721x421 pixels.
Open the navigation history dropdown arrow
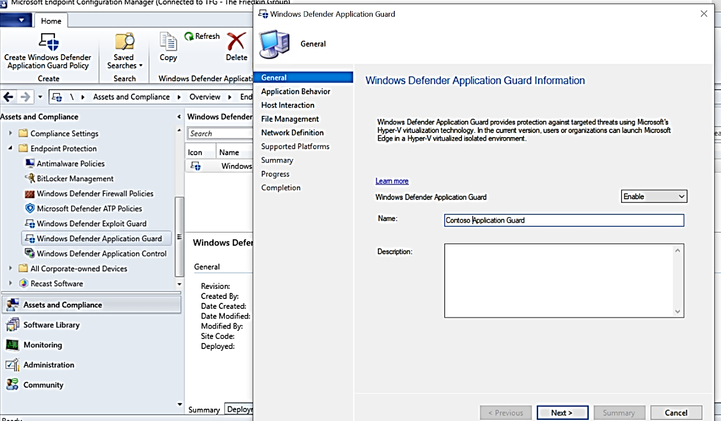[x=40, y=97]
